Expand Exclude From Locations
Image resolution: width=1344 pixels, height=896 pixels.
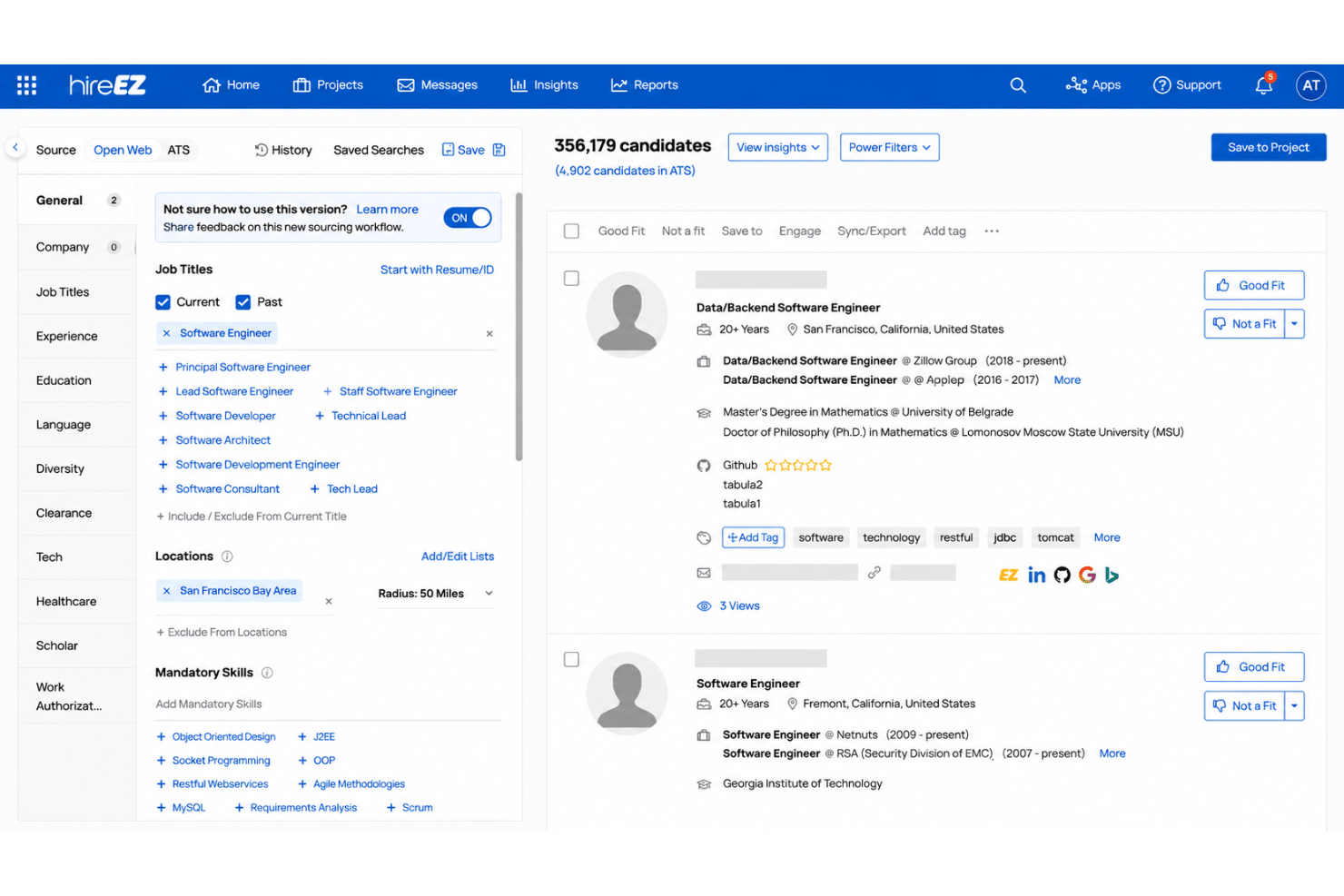(222, 633)
